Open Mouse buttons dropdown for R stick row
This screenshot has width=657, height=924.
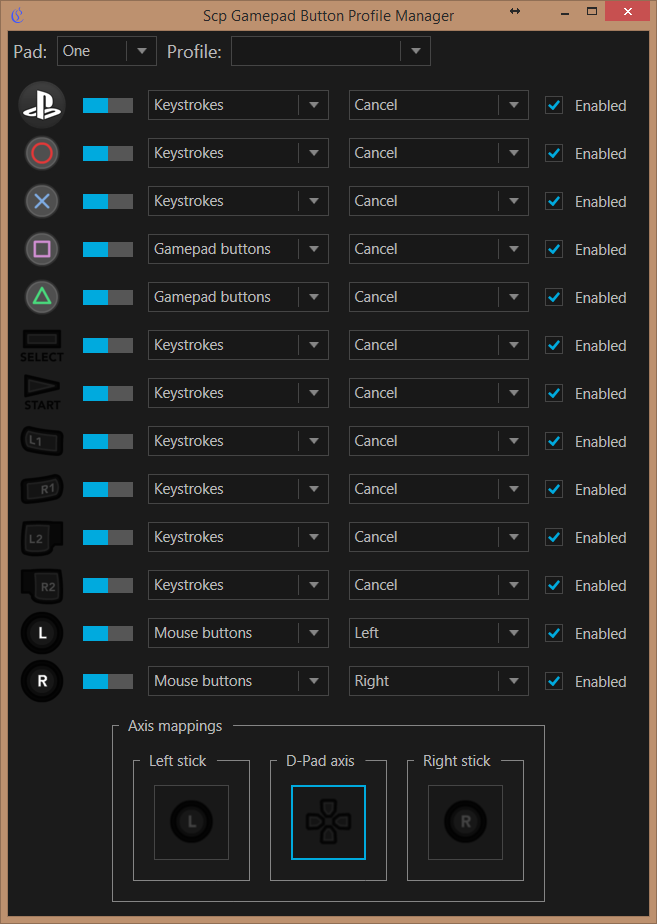click(238, 681)
